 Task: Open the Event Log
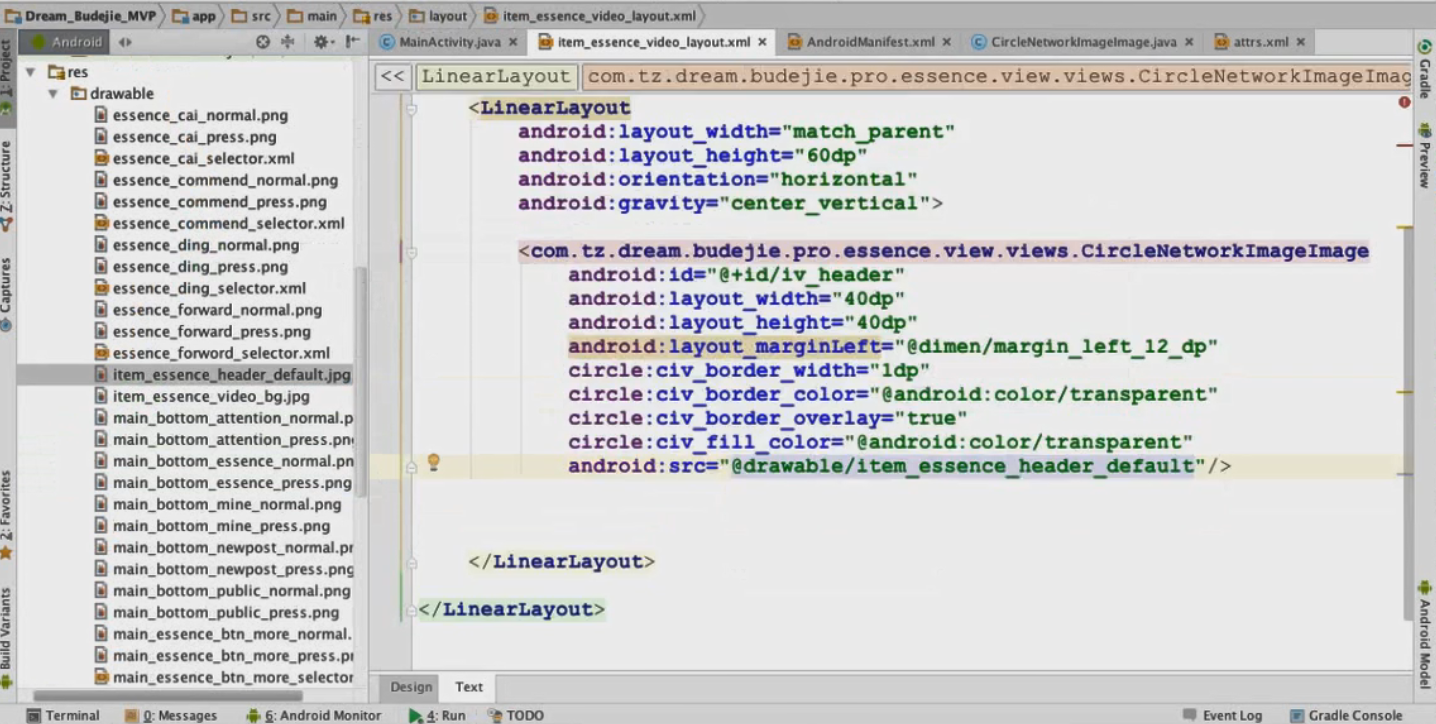1222,715
